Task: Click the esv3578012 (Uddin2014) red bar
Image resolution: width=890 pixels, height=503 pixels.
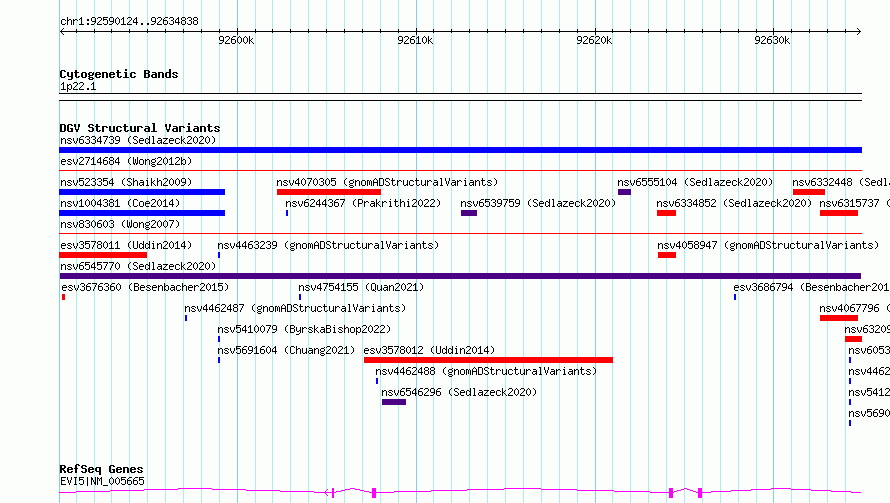Action: pyautogui.click(x=488, y=360)
